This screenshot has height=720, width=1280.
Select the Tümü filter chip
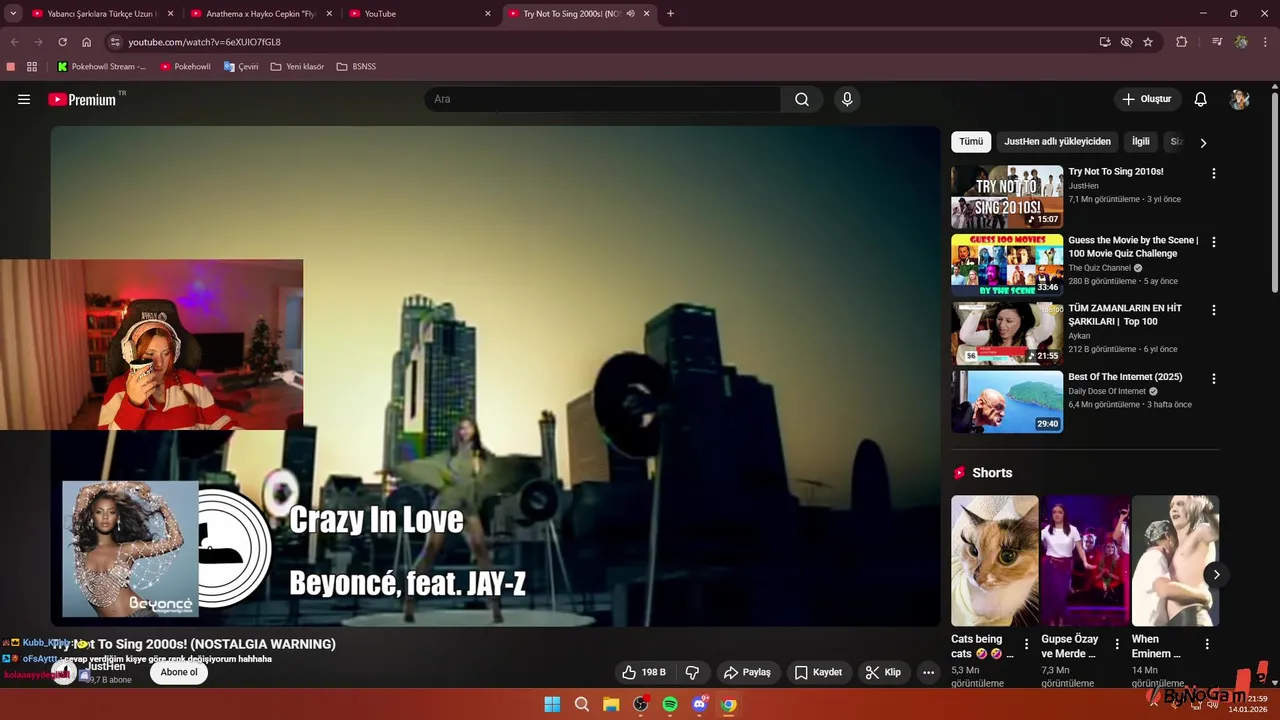tap(971, 141)
